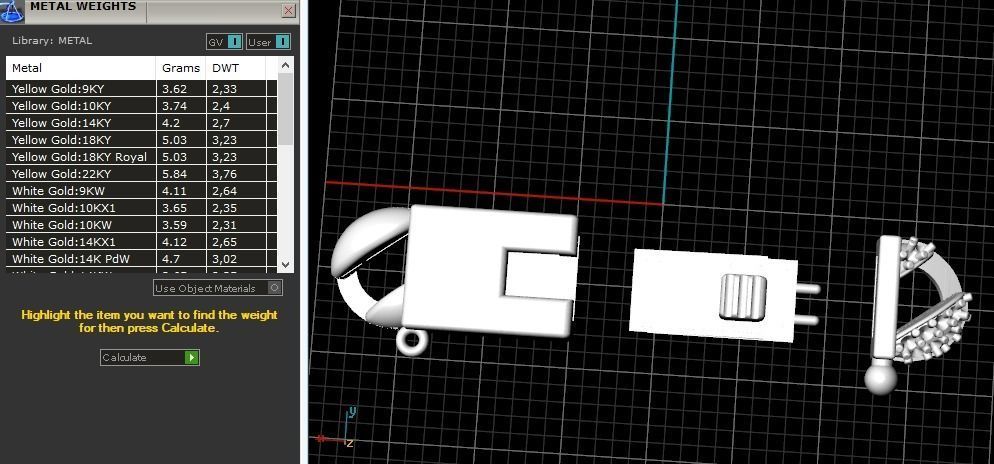994x464 pixels.
Task: Close the Metal Weights panel
Action: click(288, 10)
